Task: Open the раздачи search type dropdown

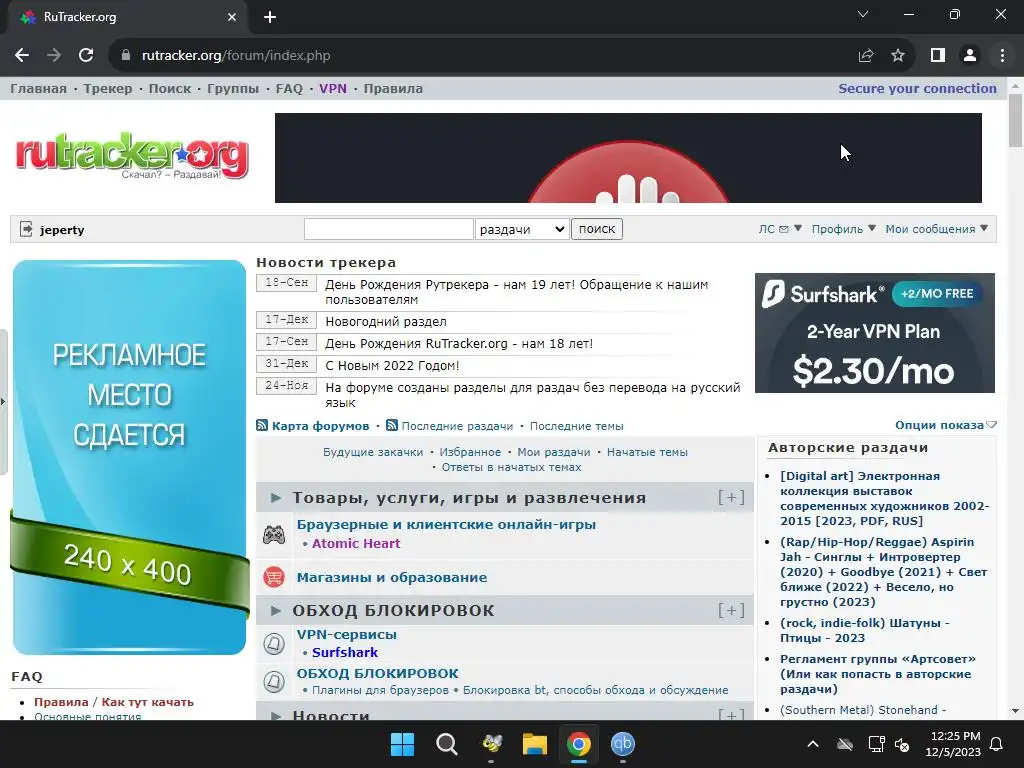Action: click(521, 229)
